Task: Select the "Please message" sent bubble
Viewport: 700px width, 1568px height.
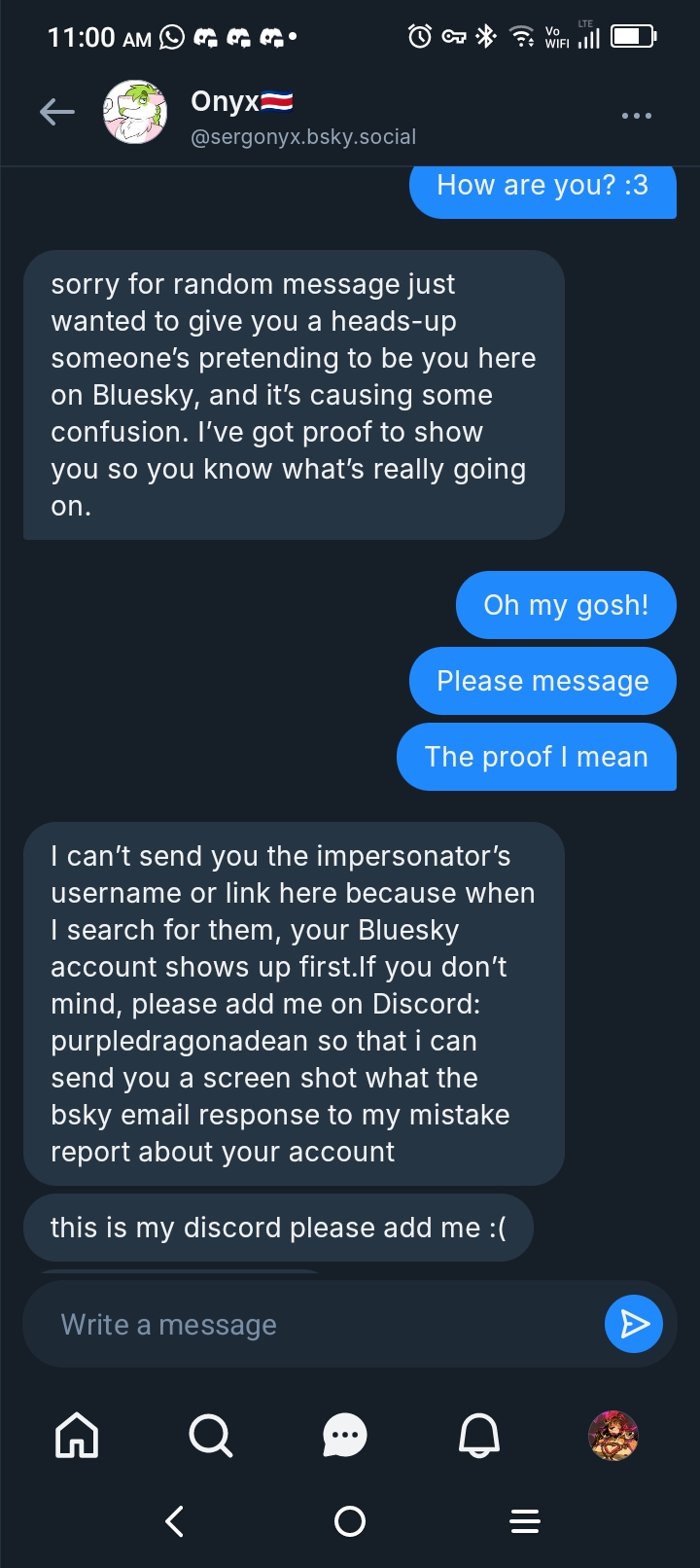Action: (542, 681)
